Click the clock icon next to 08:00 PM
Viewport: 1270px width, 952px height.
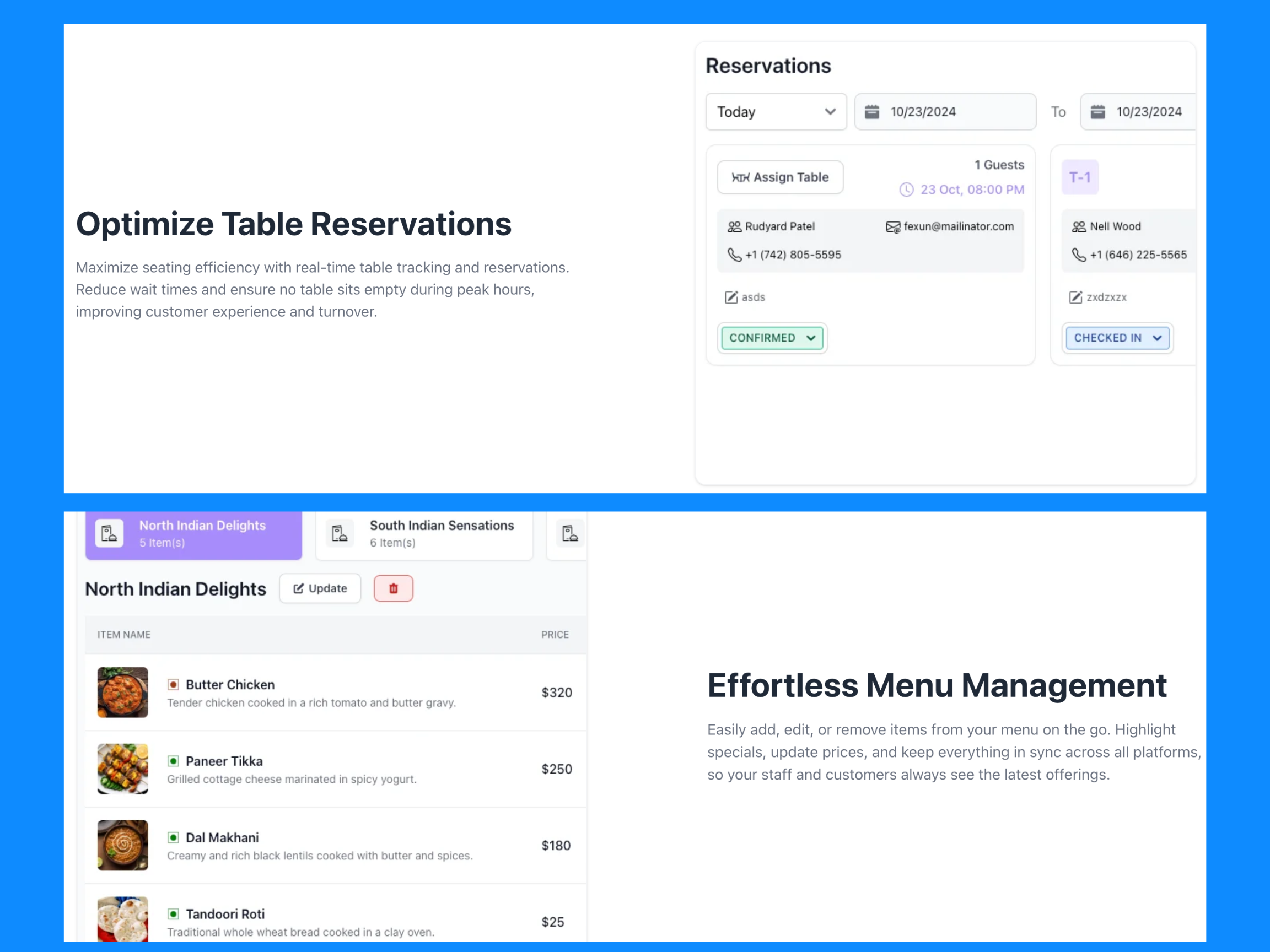click(x=906, y=190)
